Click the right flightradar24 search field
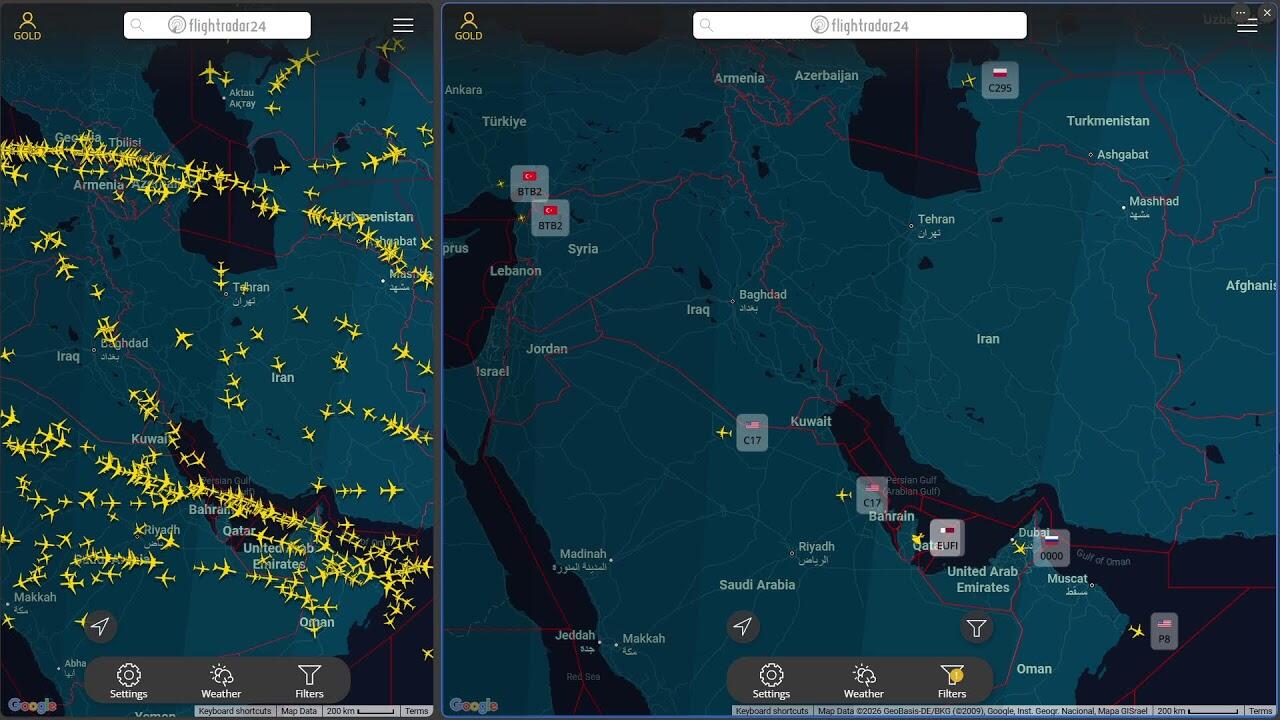 [x=860, y=26]
